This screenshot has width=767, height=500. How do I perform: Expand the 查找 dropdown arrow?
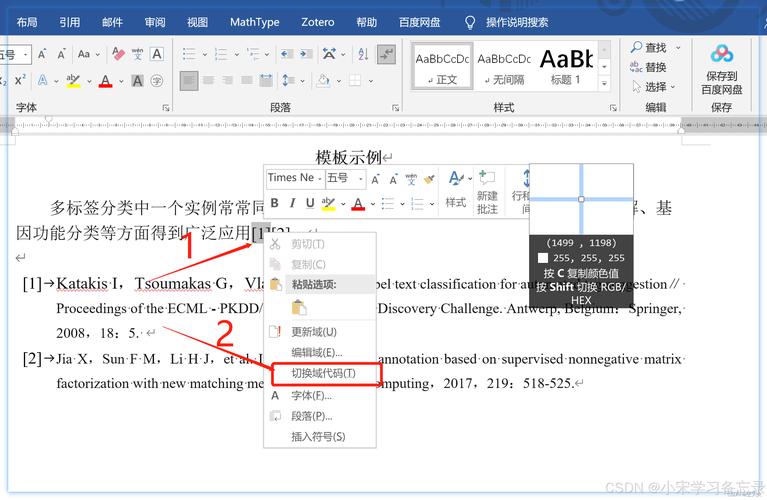[678, 47]
